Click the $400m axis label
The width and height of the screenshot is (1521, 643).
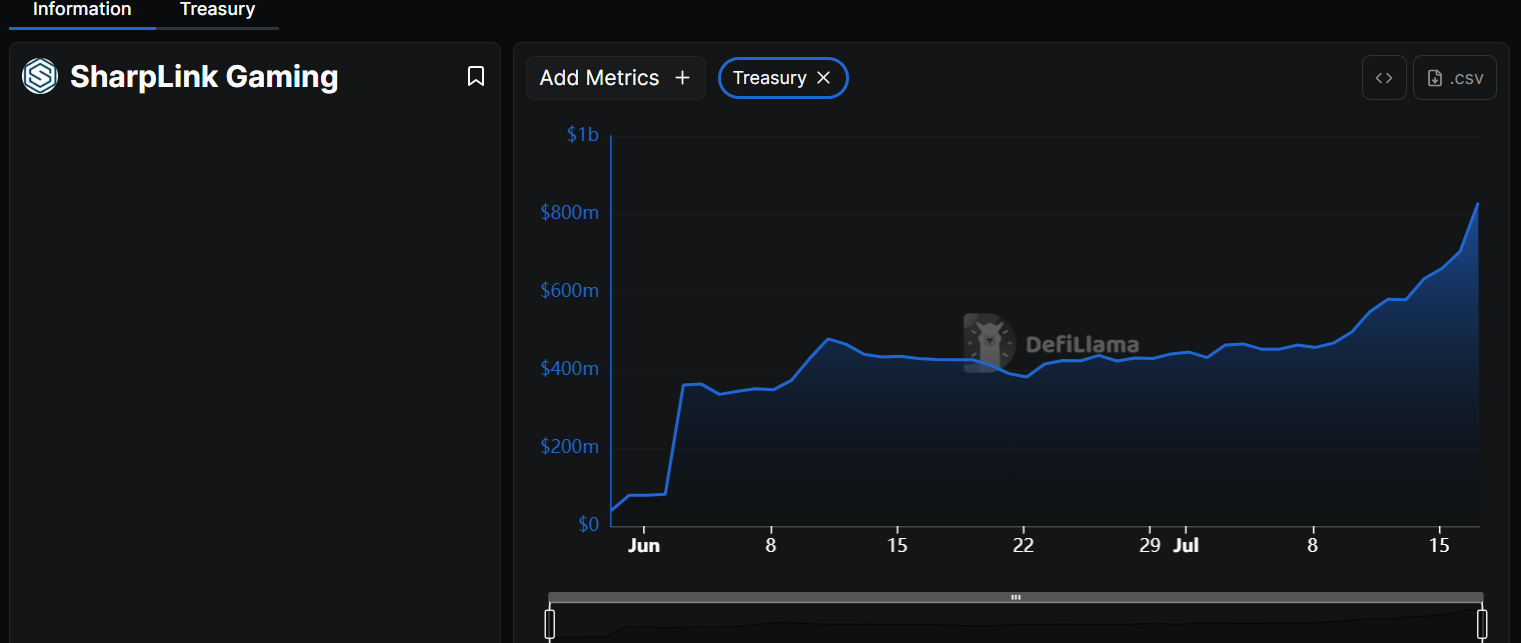tap(570, 369)
